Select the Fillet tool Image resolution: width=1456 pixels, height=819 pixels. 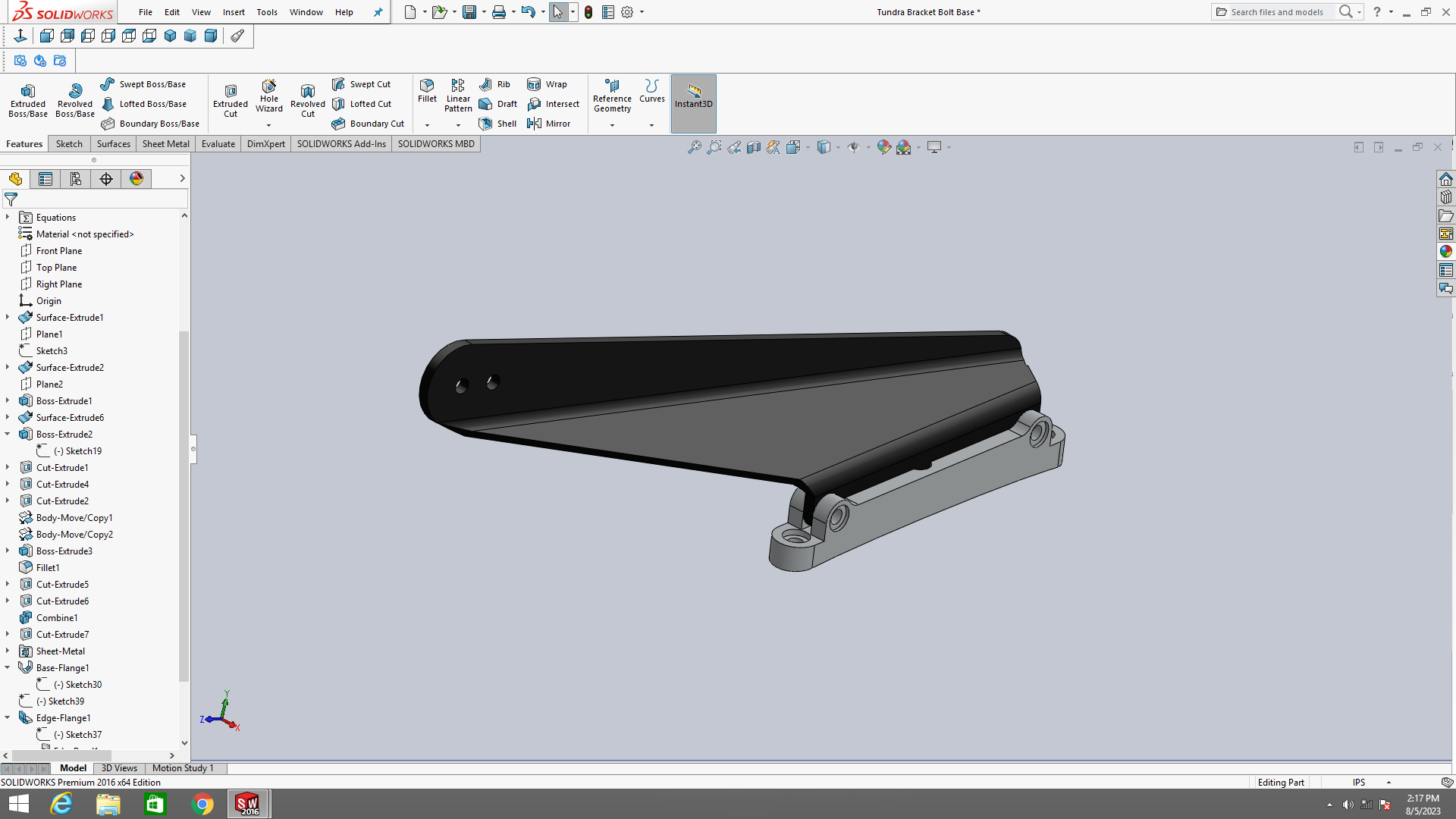point(427,91)
